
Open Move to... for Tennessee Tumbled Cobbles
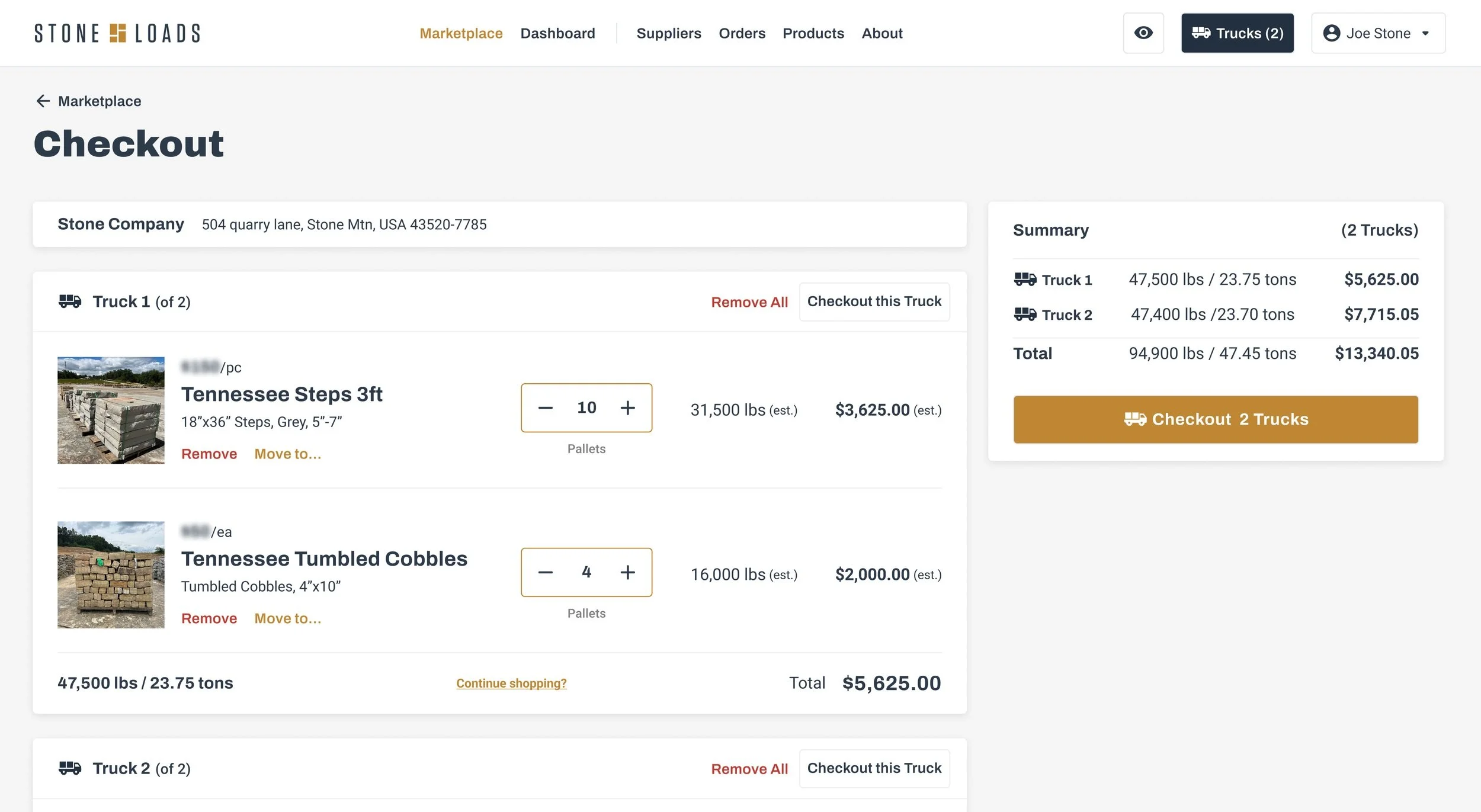[287, 618]
